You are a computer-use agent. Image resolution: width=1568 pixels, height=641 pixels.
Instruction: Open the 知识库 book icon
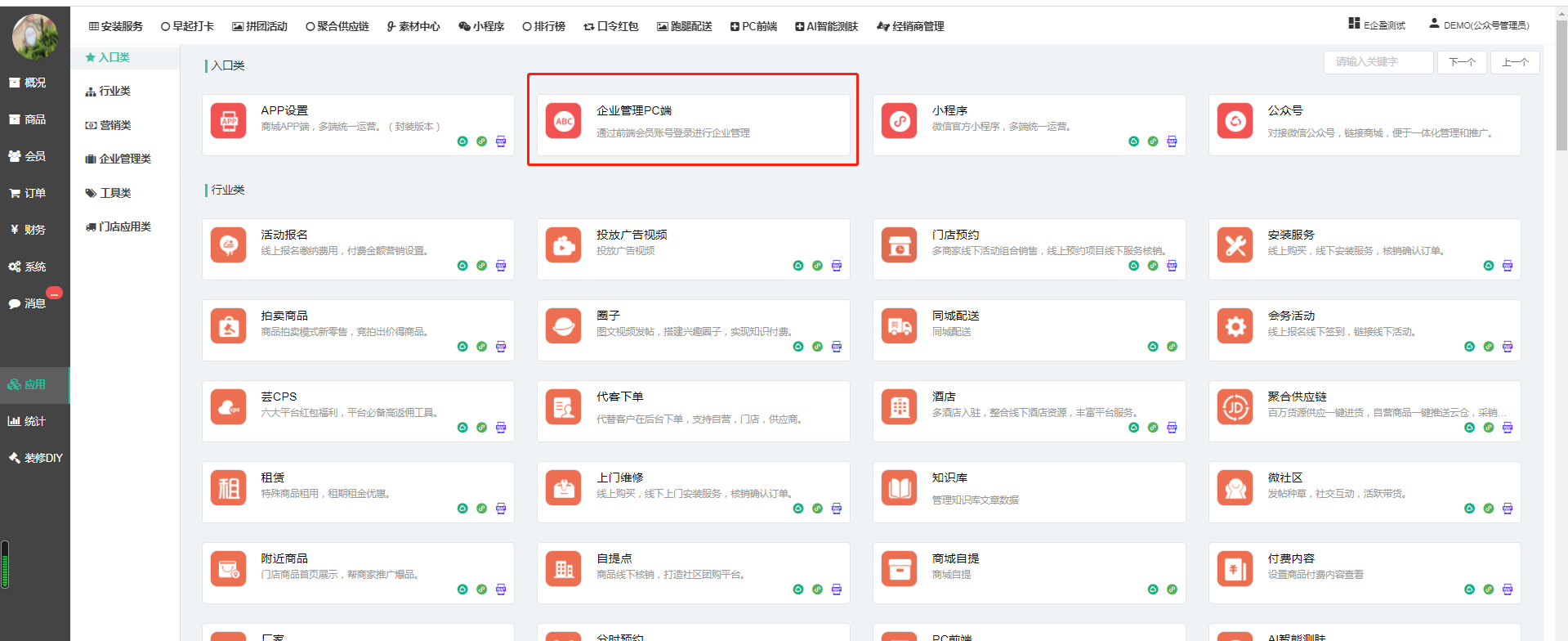899,488
